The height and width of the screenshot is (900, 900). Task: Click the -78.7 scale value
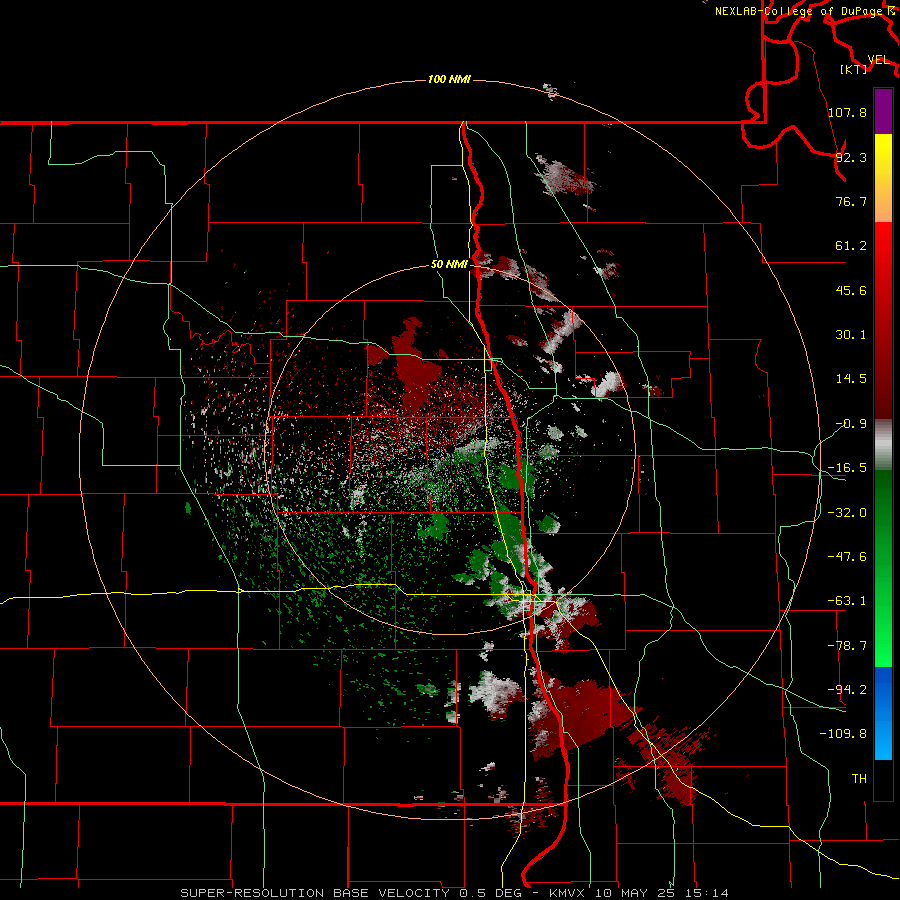pyautogui.click(x=847, y=646)
